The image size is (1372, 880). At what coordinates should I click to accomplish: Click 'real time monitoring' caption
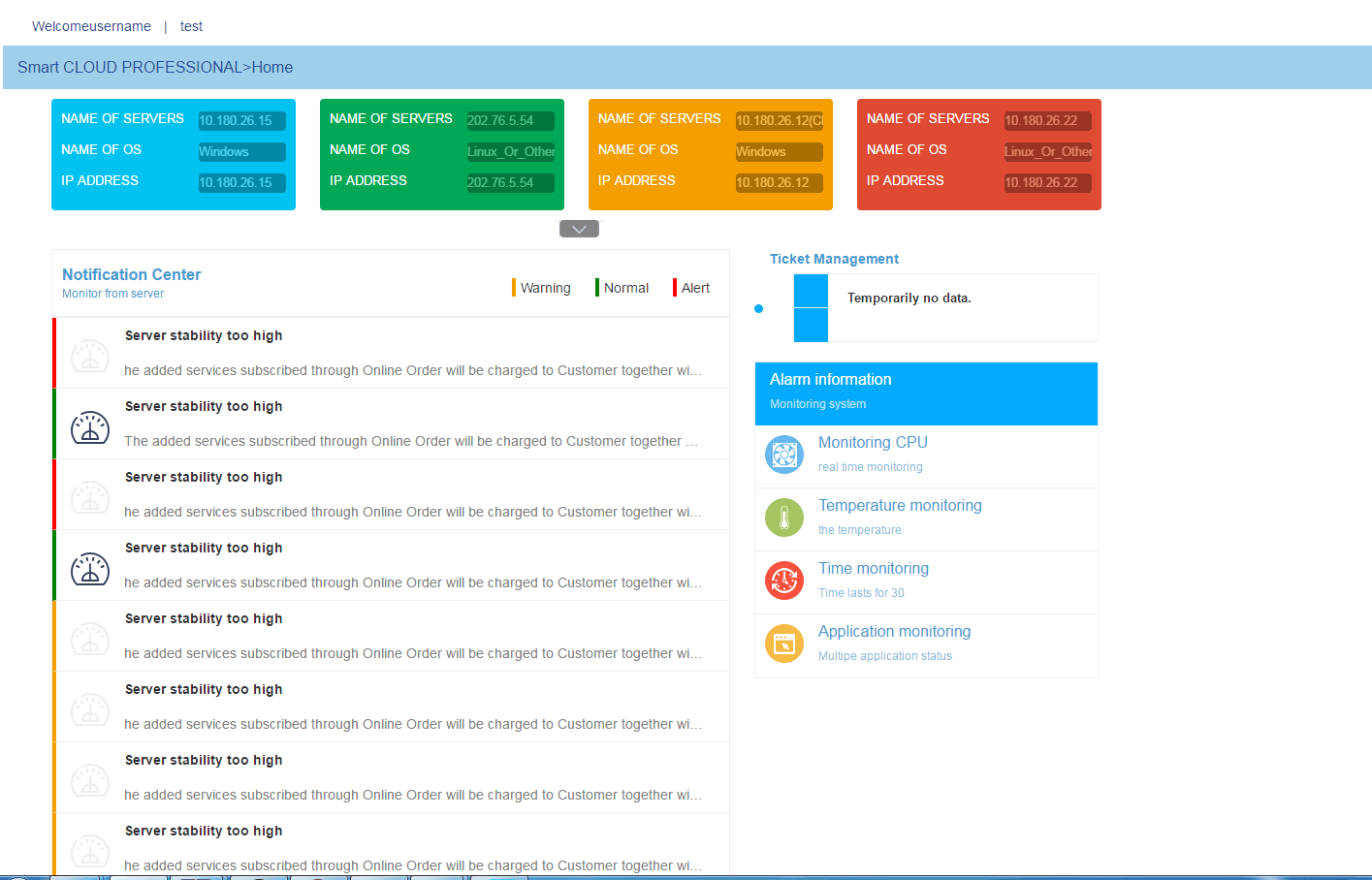point(871,467)
